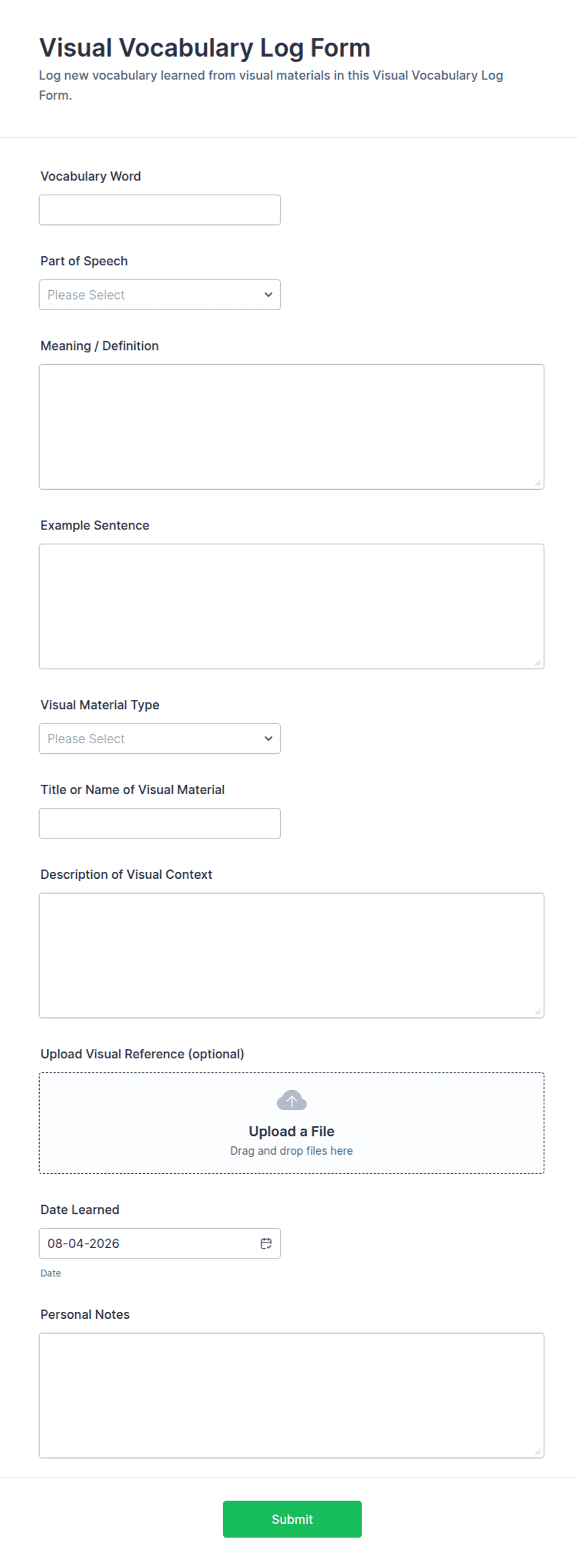The width and height of the screenshot is (578, 1568).
Task: Click the Upload a File label
Action: (291, 1131)
